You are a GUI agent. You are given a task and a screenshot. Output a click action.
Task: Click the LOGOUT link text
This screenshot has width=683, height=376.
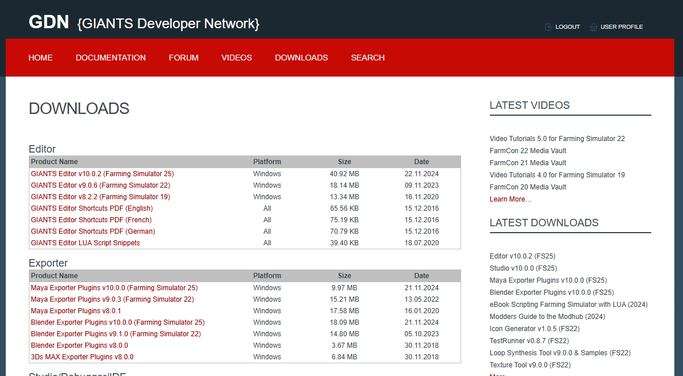[568, 27]
